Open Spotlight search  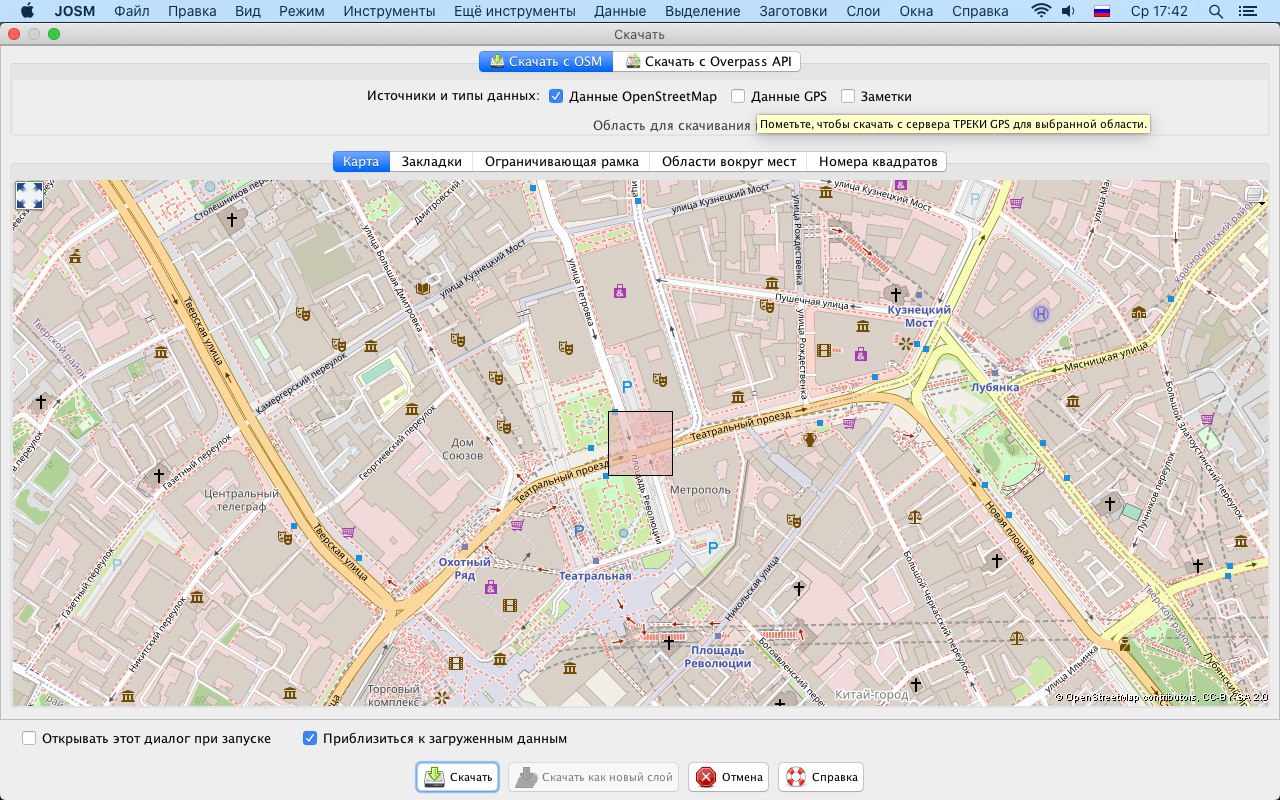click(x=1216, y=12)
